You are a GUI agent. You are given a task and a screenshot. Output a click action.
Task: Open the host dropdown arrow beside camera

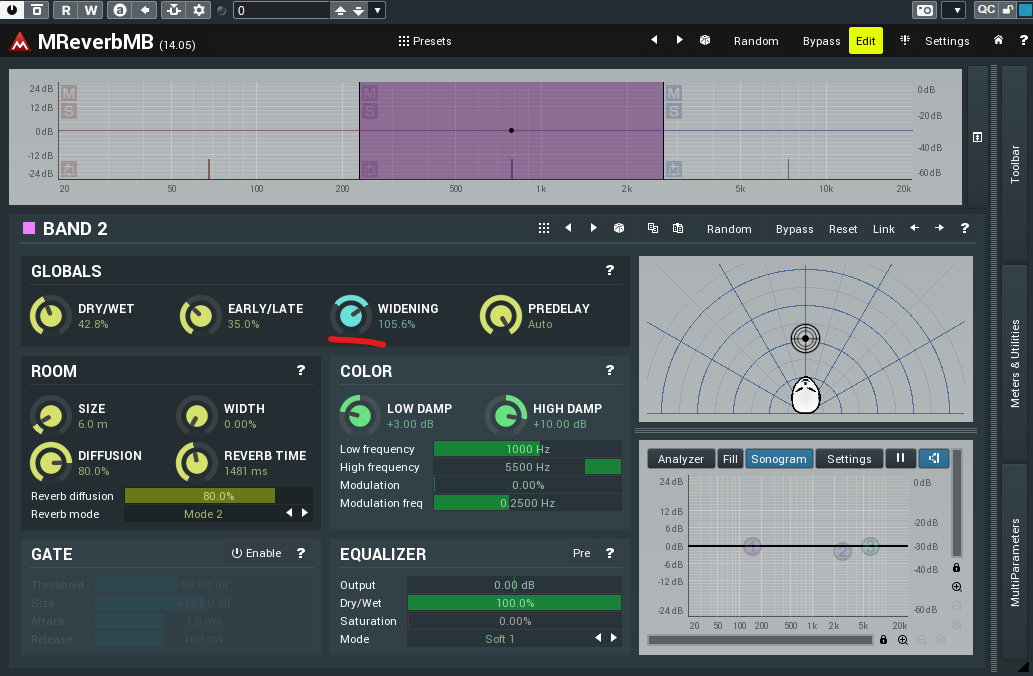click(x=955, y=10)
